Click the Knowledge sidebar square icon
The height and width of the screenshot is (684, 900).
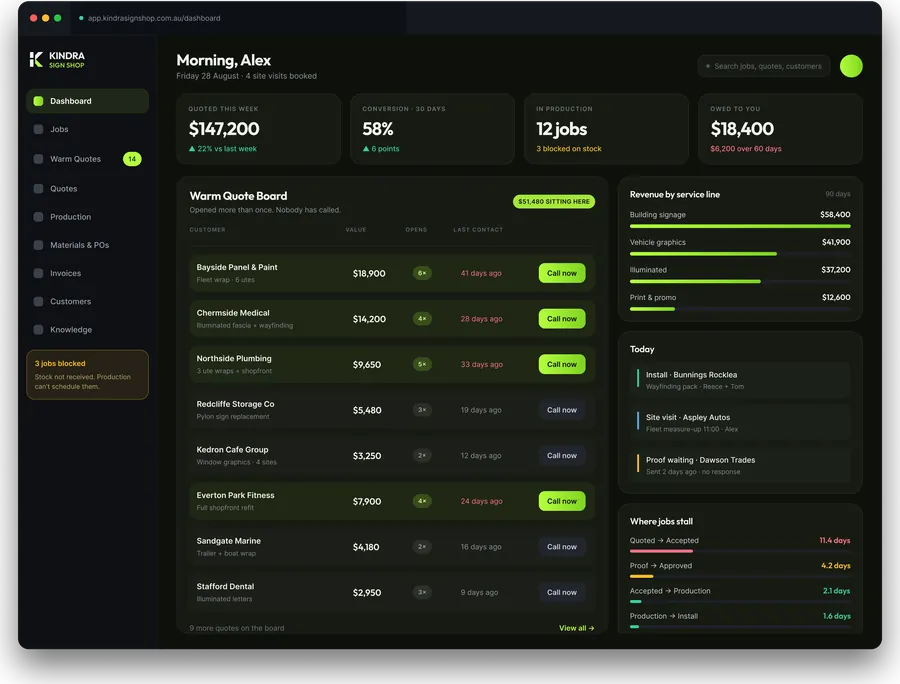(38, 329)
